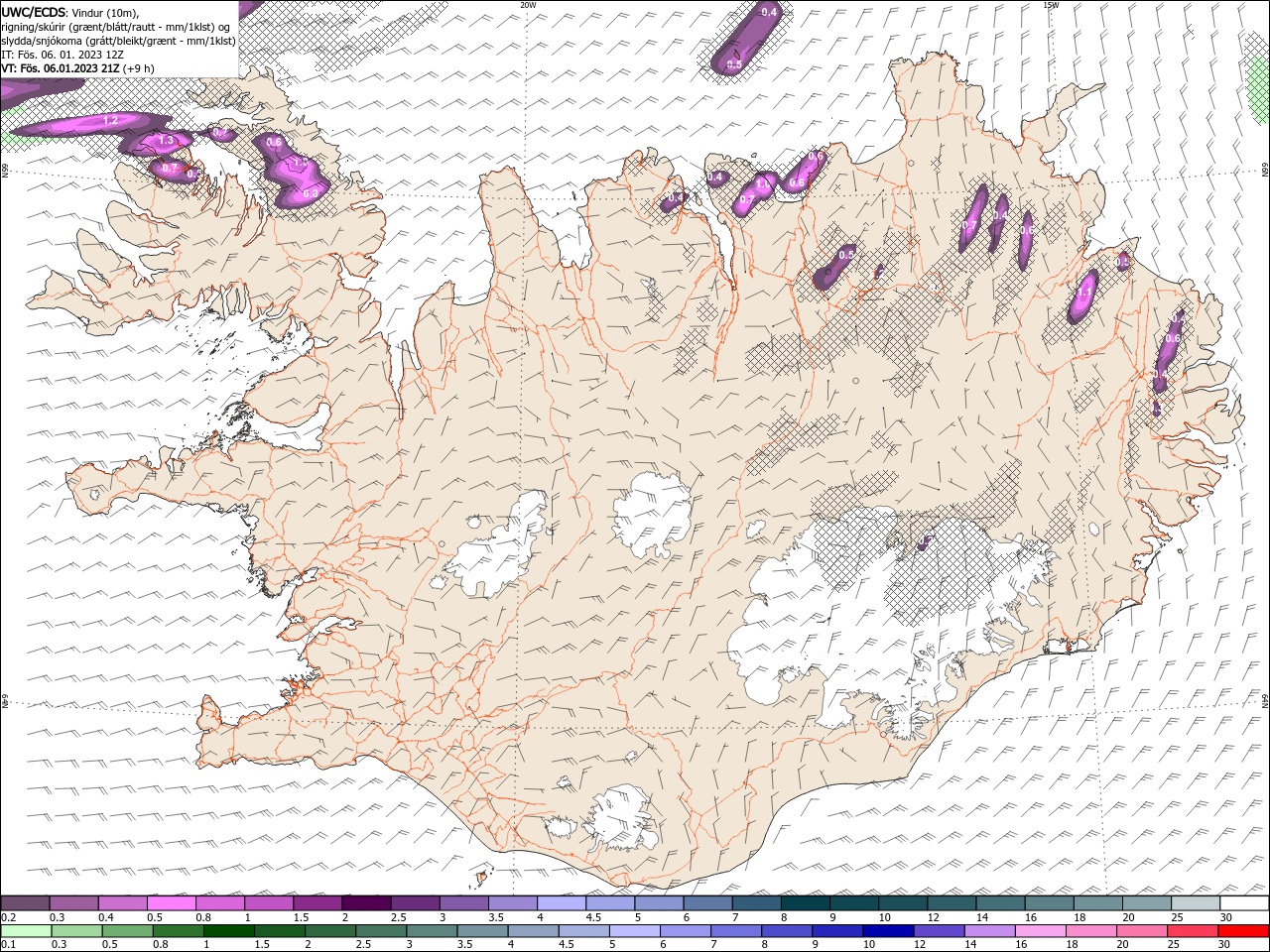Click the 20W longitude label
The image size is (1270, 952).
tap(528, 5)
